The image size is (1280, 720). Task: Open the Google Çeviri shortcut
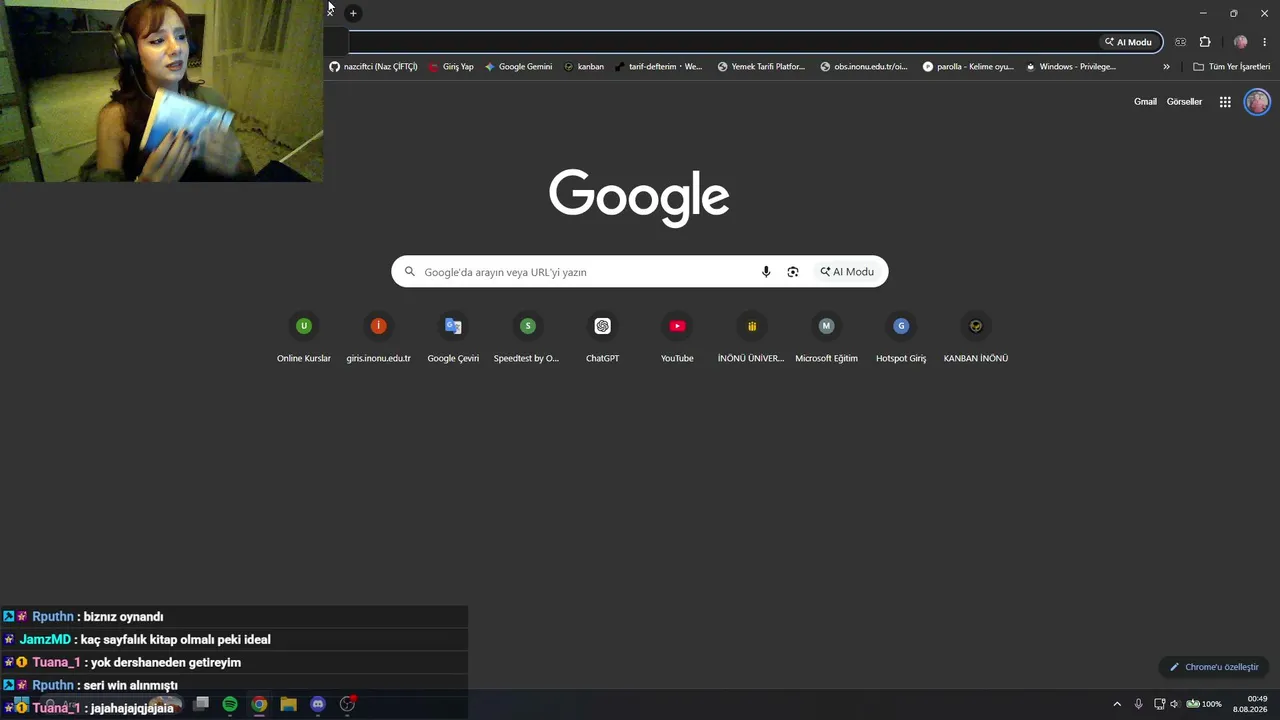453,337
